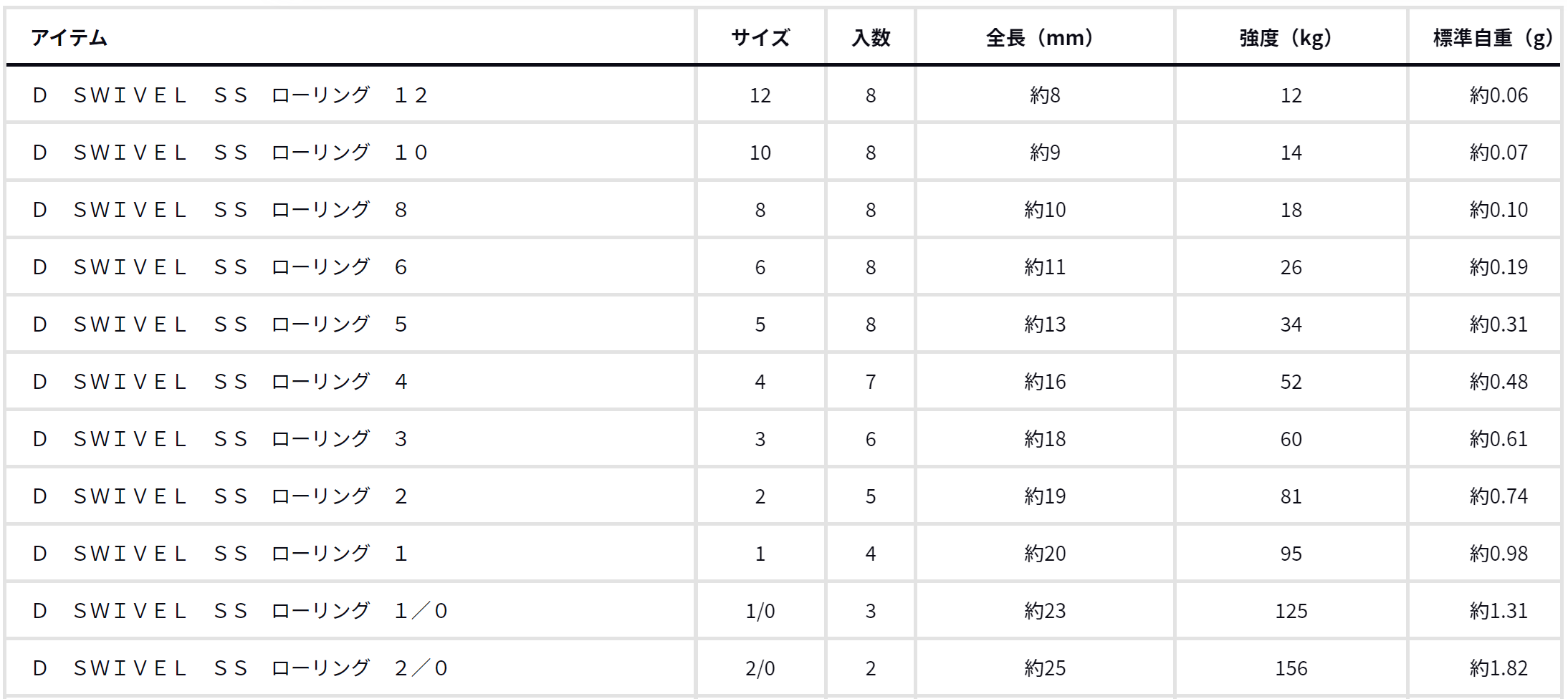Click the 約0.06 weight cell
Image resolution: width=1568 pixels, height=699 pixels.
tap(1498, 95)
